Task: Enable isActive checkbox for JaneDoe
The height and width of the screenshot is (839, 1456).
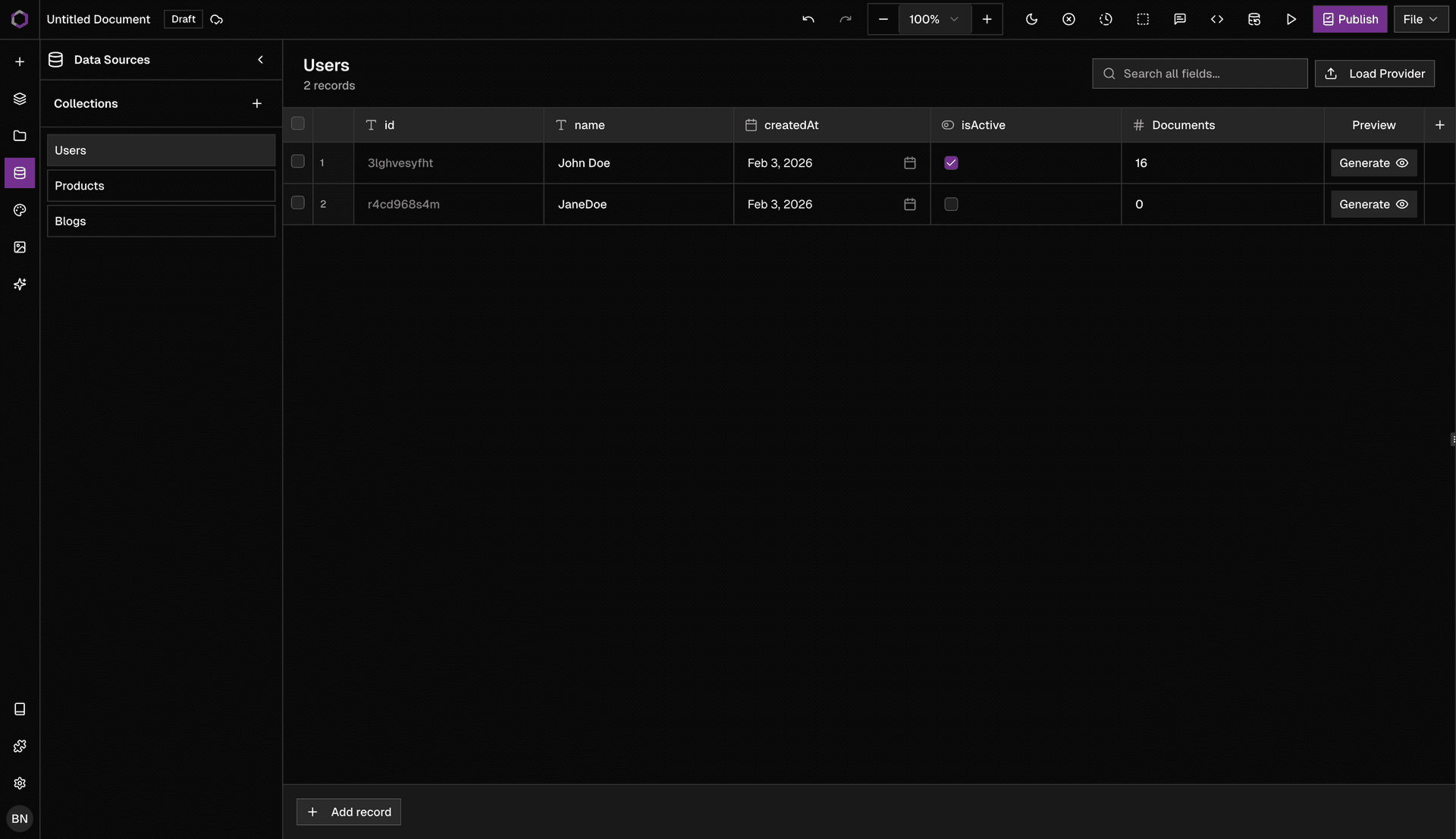Action: pos(951,203)
